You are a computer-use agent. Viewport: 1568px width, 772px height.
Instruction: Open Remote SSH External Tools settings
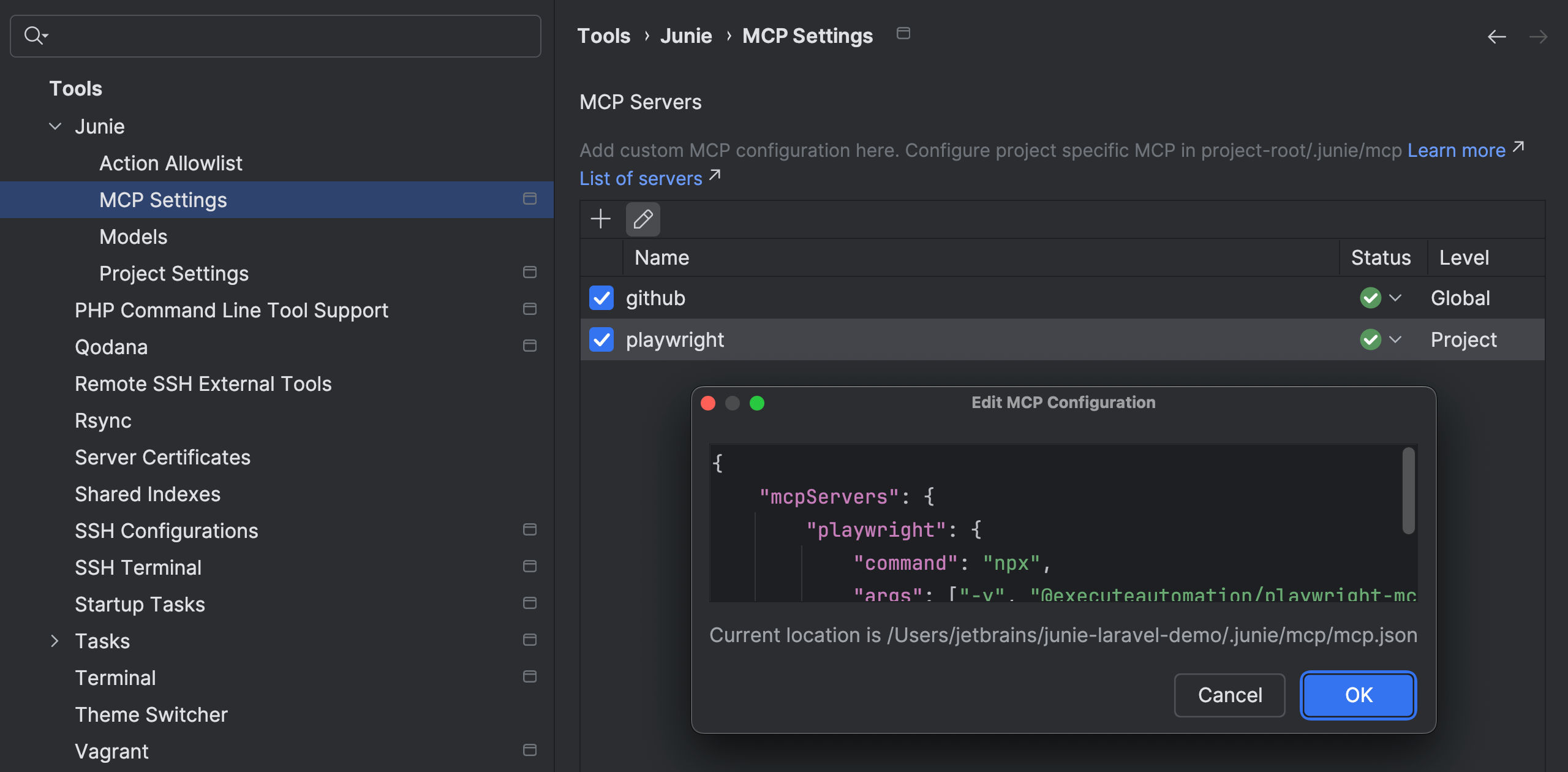tap(203, 384)
